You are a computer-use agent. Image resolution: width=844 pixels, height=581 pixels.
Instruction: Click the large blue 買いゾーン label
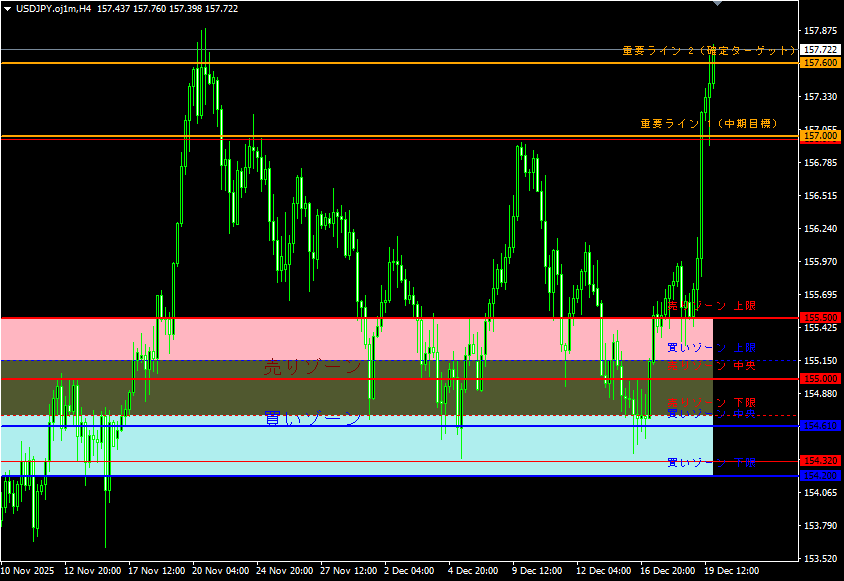tap(312, 418)
